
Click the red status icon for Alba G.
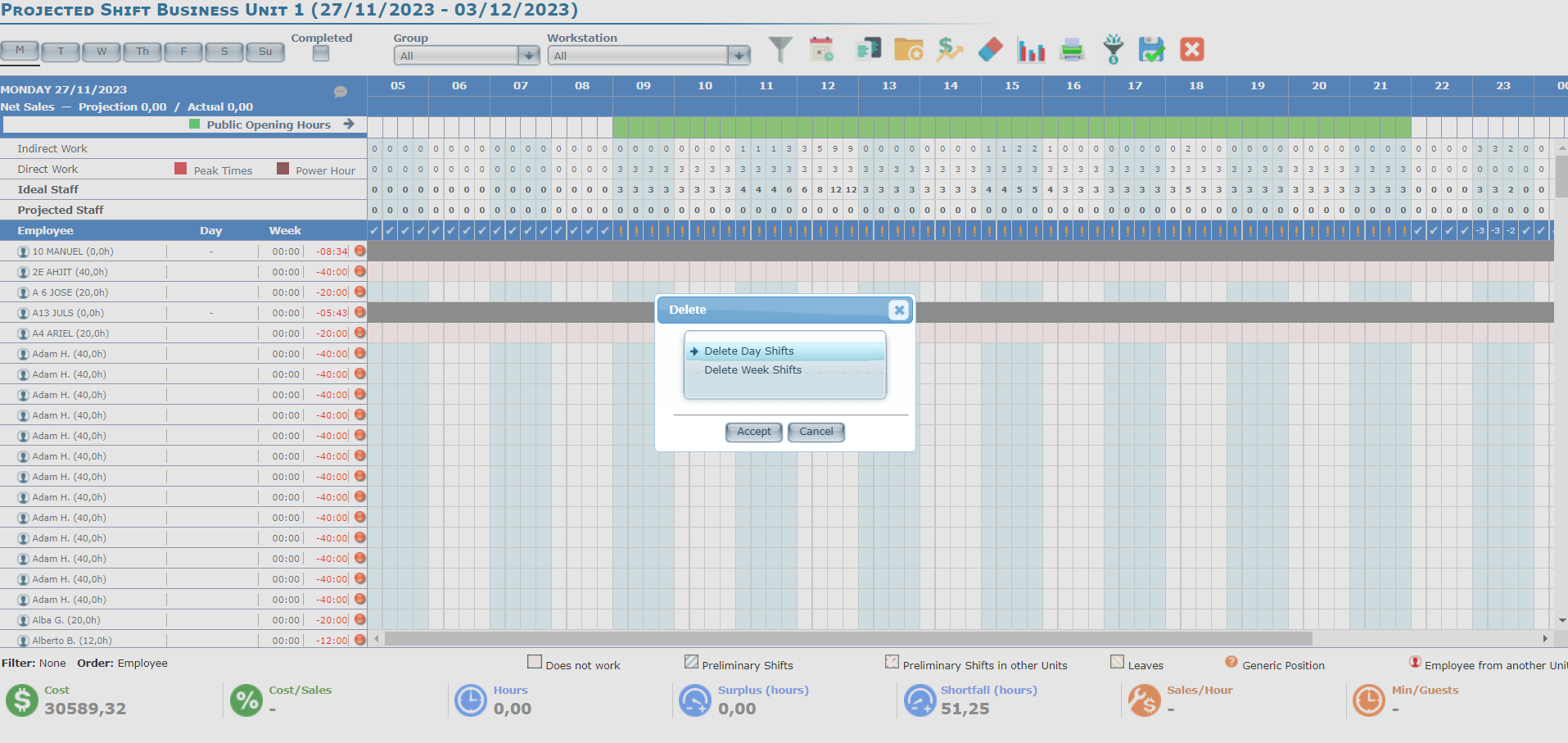pyautogui.click(x=359, y=619)
